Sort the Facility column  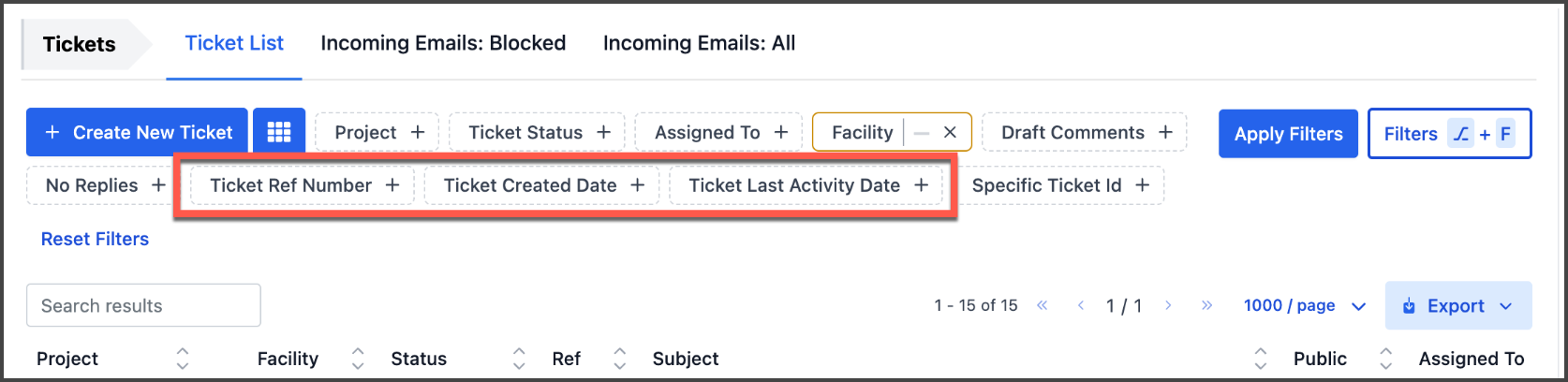358,359
